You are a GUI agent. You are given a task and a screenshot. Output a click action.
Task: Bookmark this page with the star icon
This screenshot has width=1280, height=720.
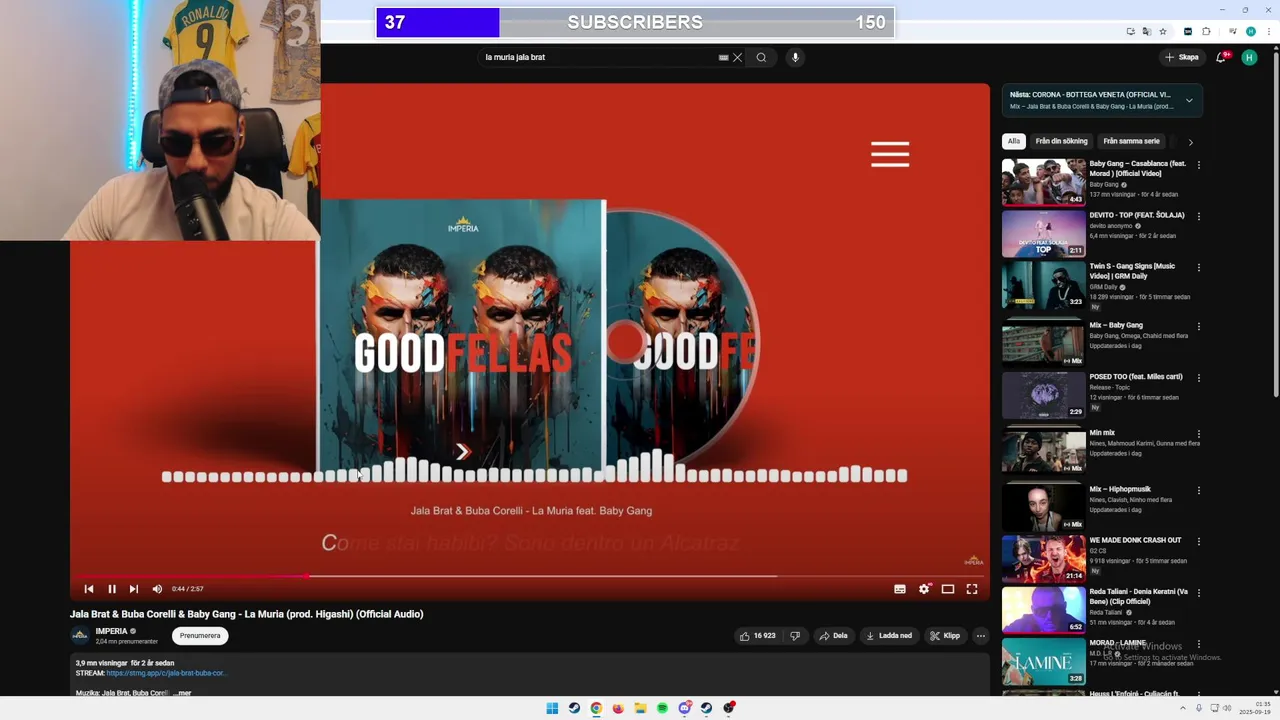[x=1163, y=31]
